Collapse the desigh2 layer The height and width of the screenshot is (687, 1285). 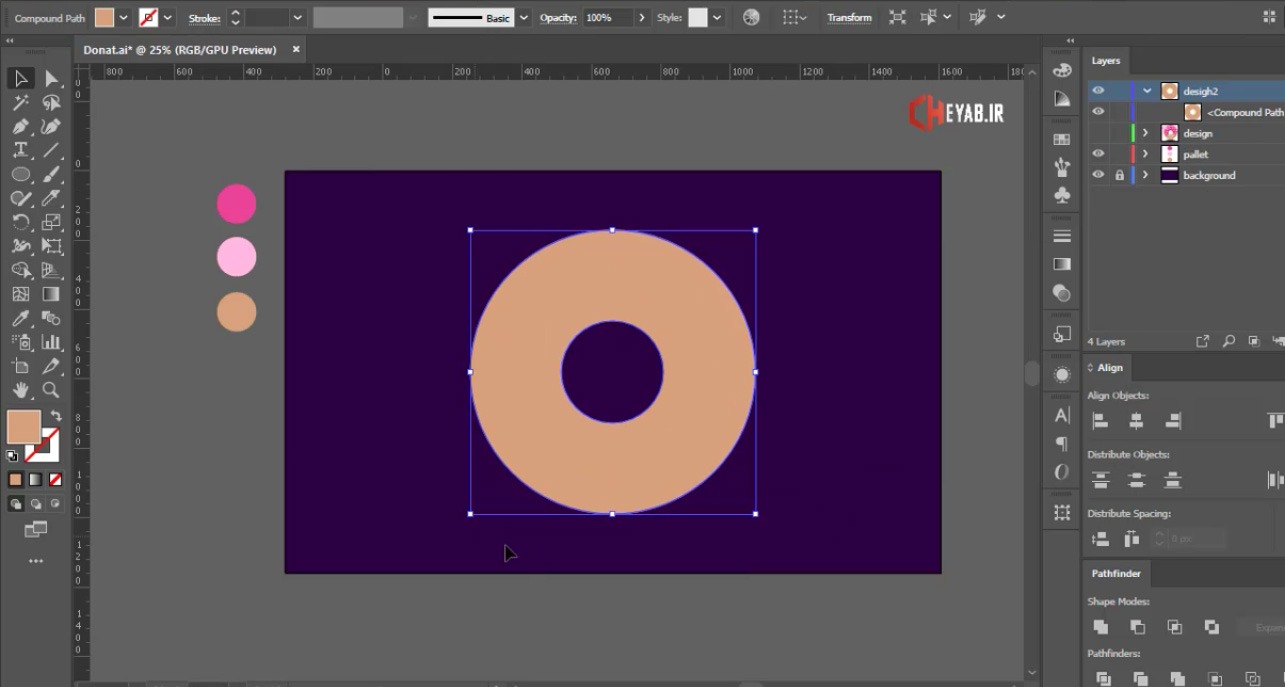(x=1147, y=91)
